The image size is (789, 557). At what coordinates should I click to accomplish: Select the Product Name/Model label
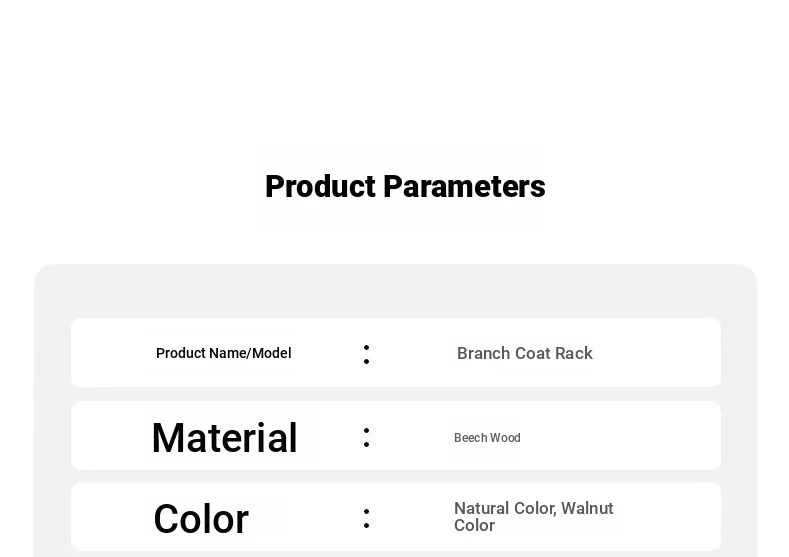pyautogui.click(x=223, y=353)
